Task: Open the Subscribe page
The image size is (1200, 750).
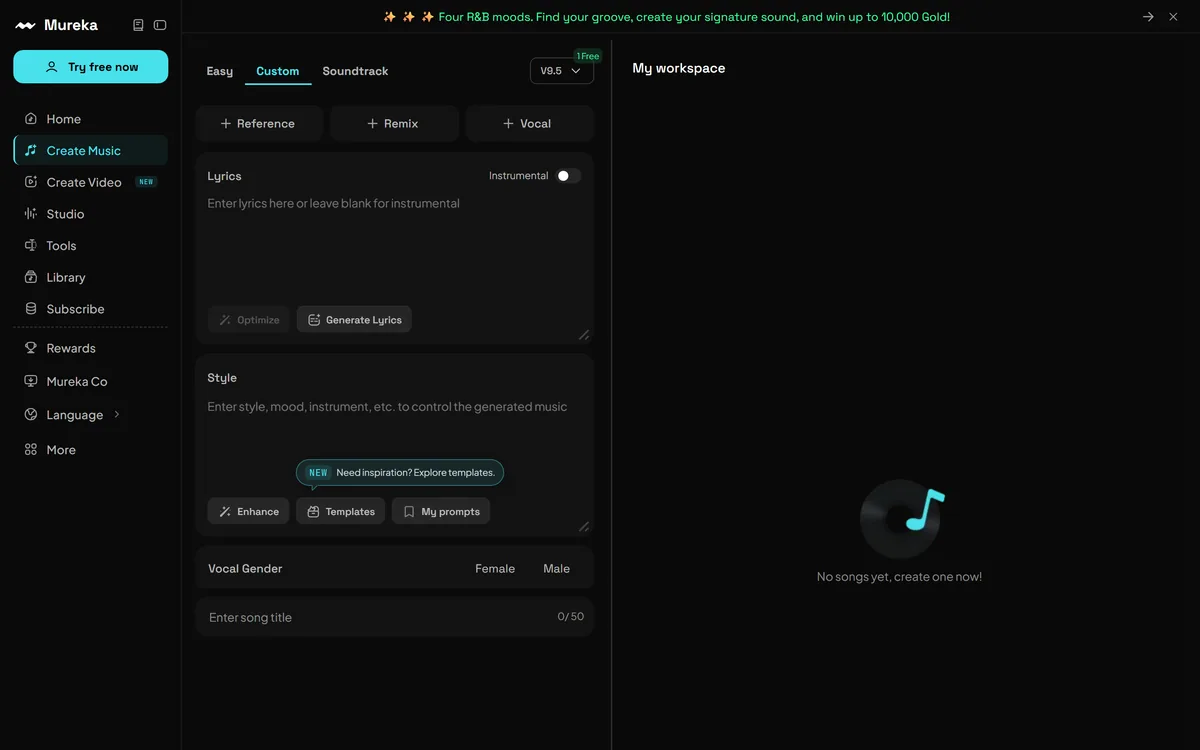Action: 90,309
